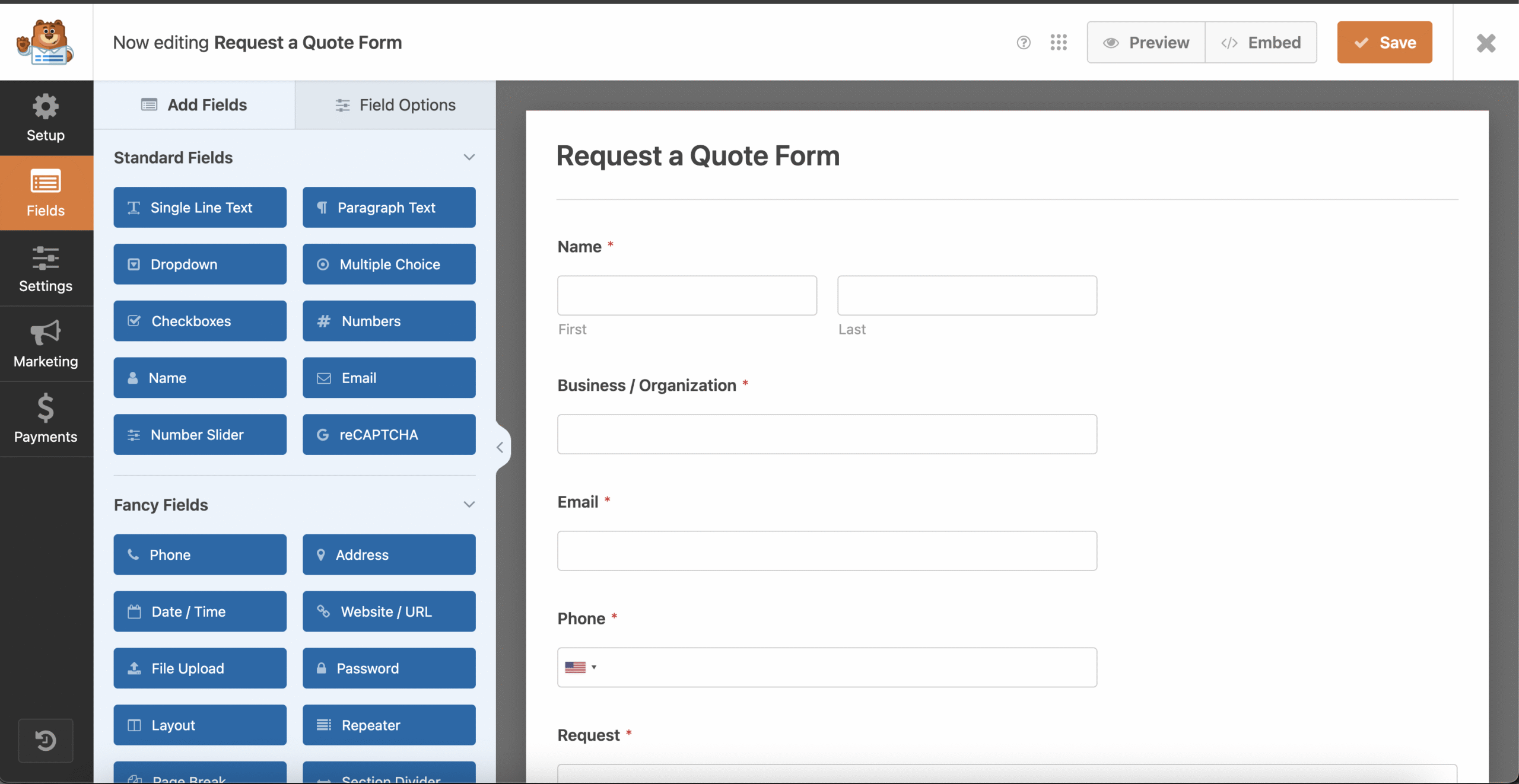This screenshot has width=1519, height=784.
Task: Open the Setup panel
Action: 46,118
